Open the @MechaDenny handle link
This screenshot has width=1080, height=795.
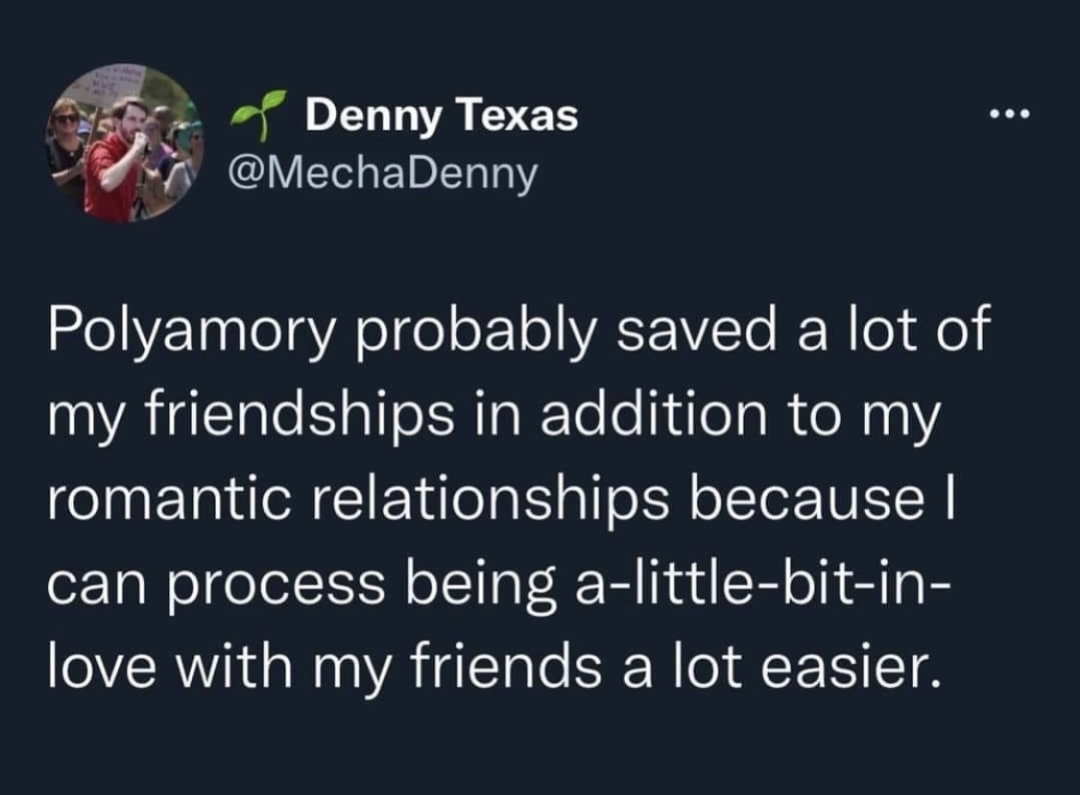click(383, 174)
